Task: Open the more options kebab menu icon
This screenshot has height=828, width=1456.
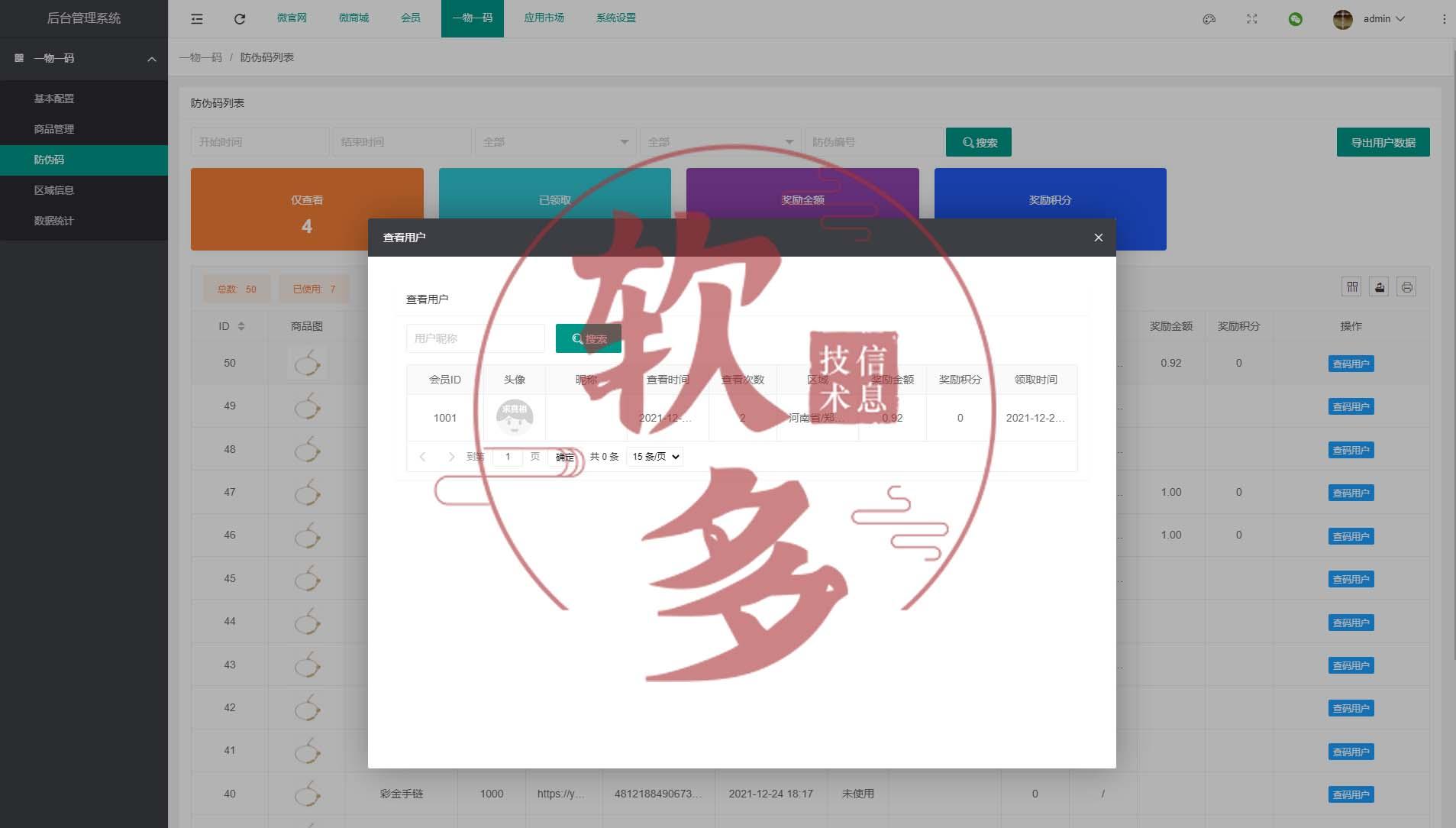Action: click(x=1442, y=18)
